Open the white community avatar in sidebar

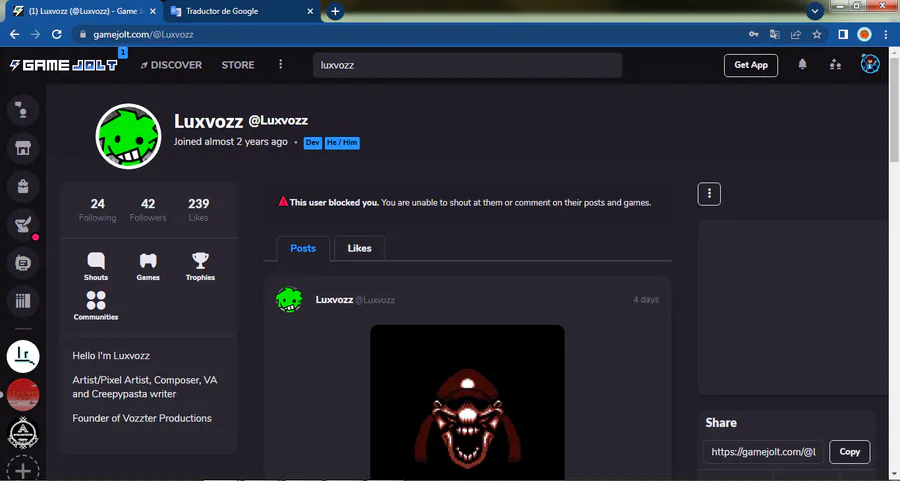coord(23,356)
